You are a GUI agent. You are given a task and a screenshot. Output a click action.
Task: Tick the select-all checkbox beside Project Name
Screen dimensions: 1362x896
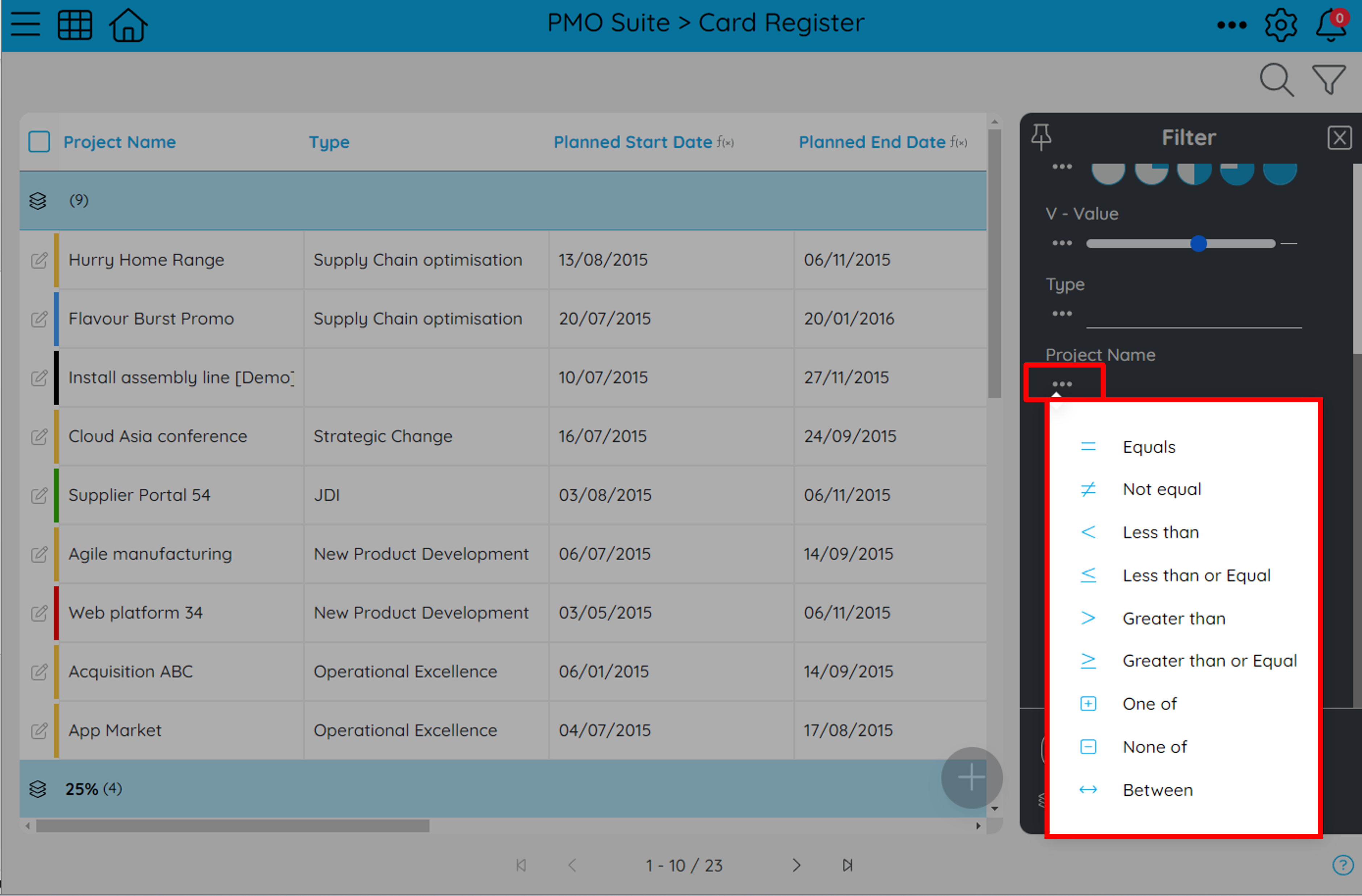(x=39, y=141)
